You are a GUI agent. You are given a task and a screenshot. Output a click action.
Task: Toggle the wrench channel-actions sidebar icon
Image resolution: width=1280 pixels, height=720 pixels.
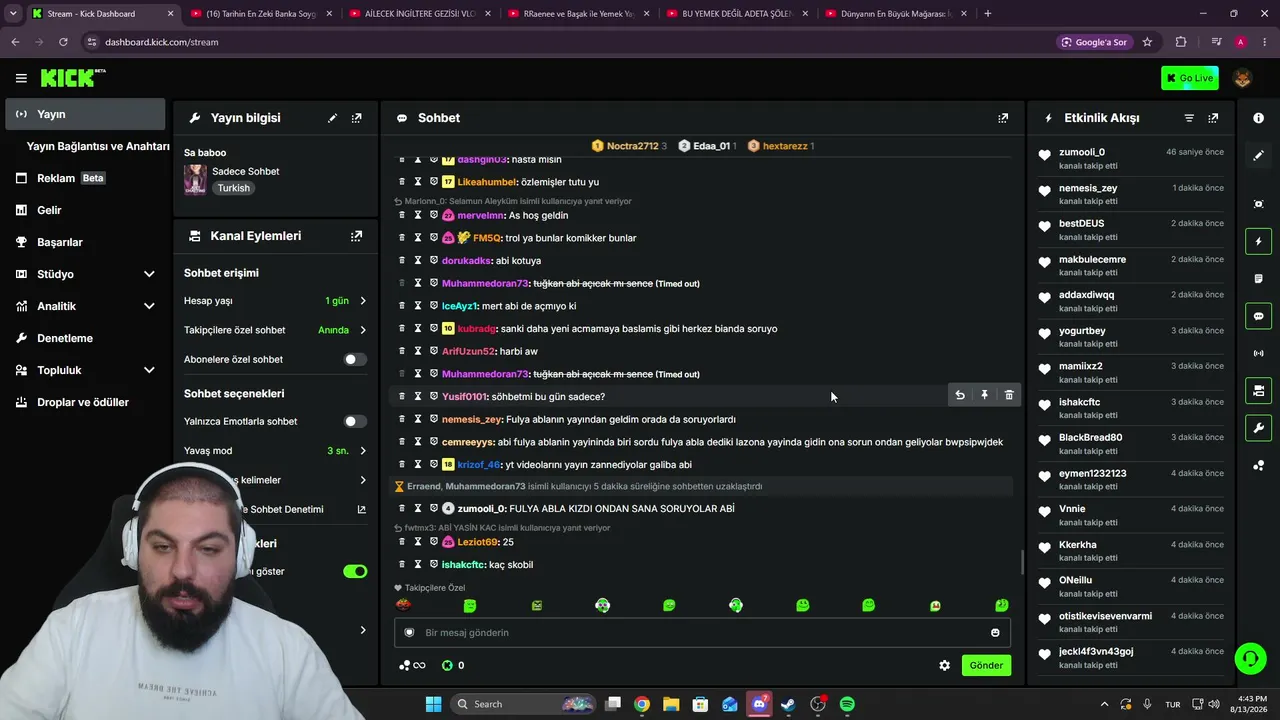click(x=1258, y=428)
